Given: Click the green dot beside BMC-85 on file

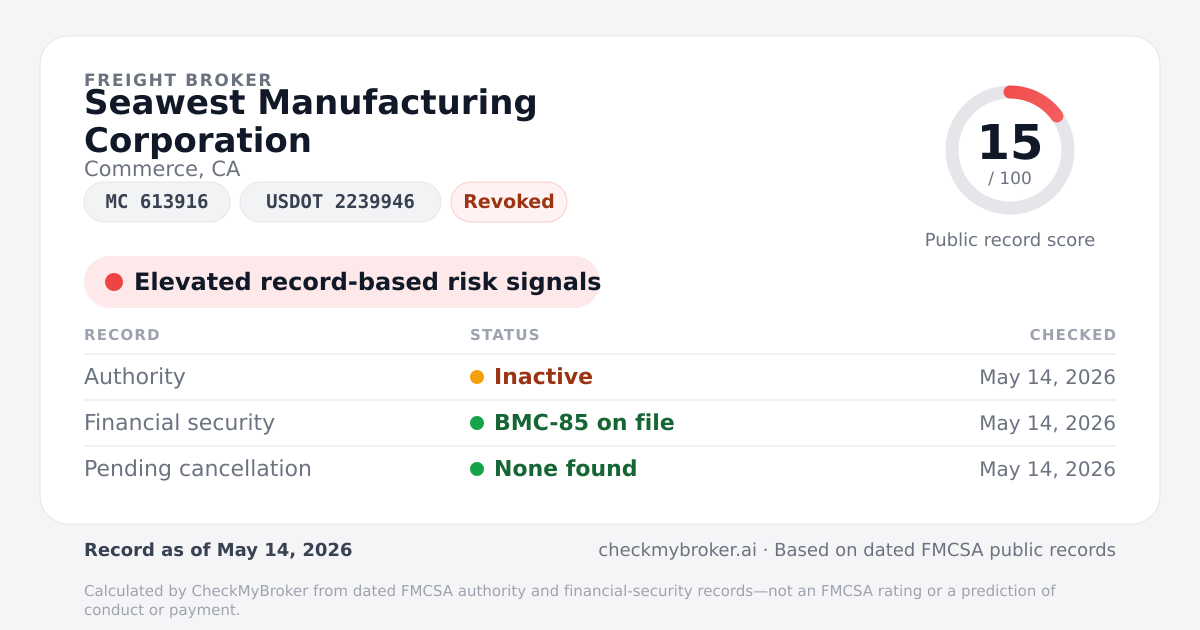Looking at the screenshot, I should (x=477, y=423).
